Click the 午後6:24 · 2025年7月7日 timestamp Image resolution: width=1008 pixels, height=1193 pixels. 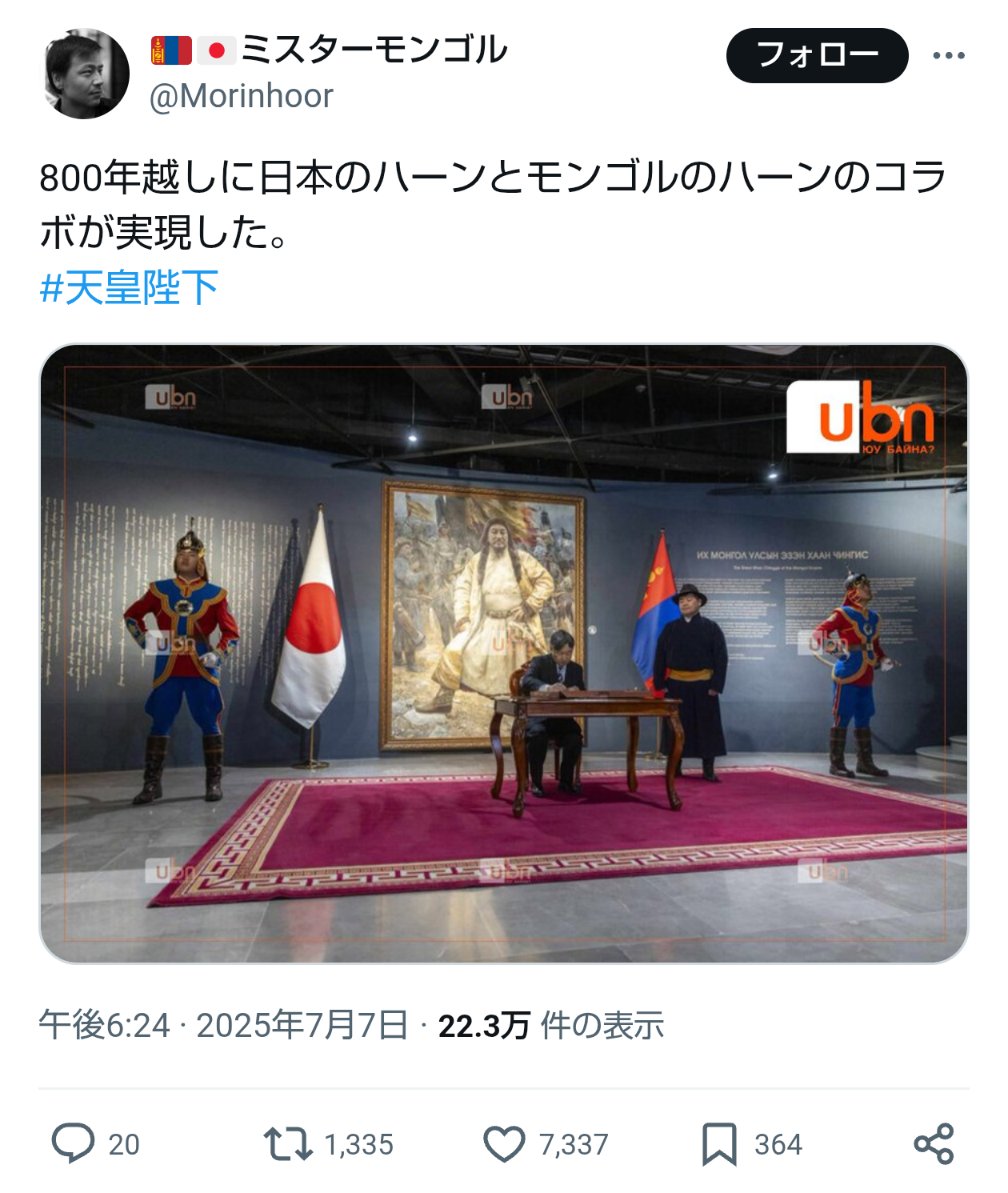coord(224,1025)
